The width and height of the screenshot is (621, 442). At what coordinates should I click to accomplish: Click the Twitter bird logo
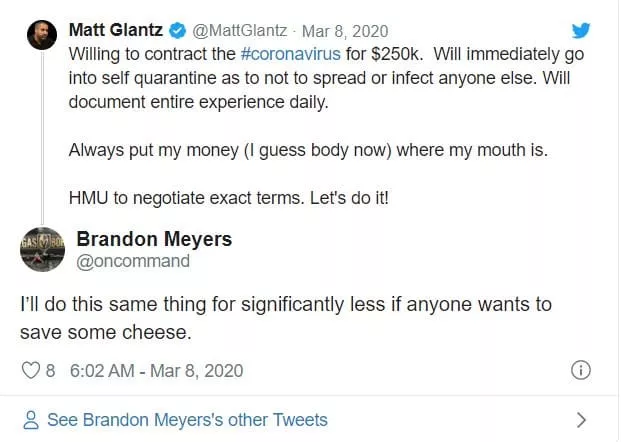[x=581, y=30]
